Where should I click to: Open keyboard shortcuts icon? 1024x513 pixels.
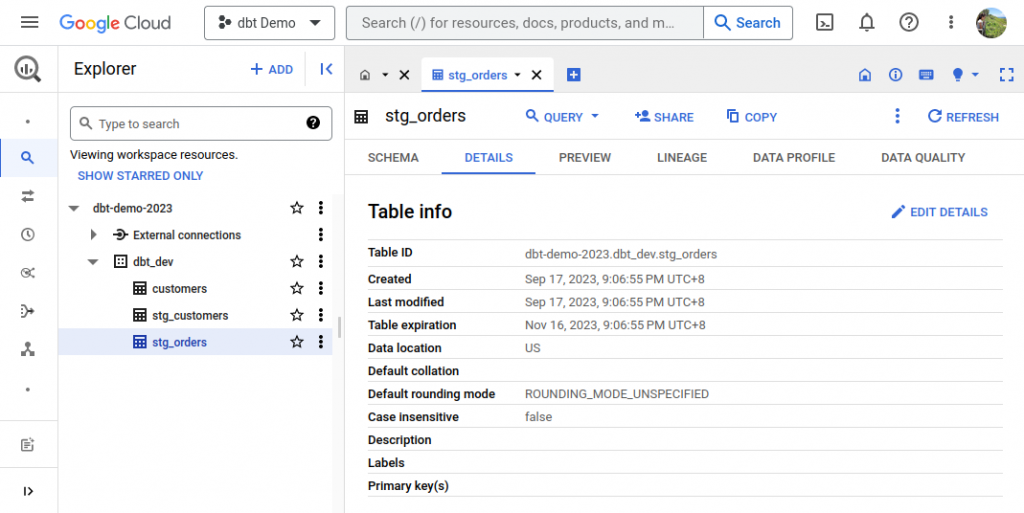click(x=926, y=75)
